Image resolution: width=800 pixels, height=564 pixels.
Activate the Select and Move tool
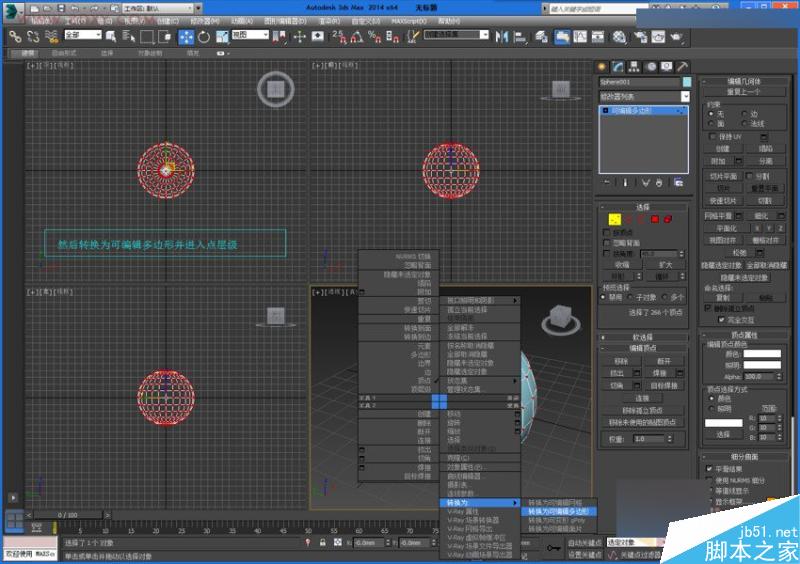click(x=186, y=37)
